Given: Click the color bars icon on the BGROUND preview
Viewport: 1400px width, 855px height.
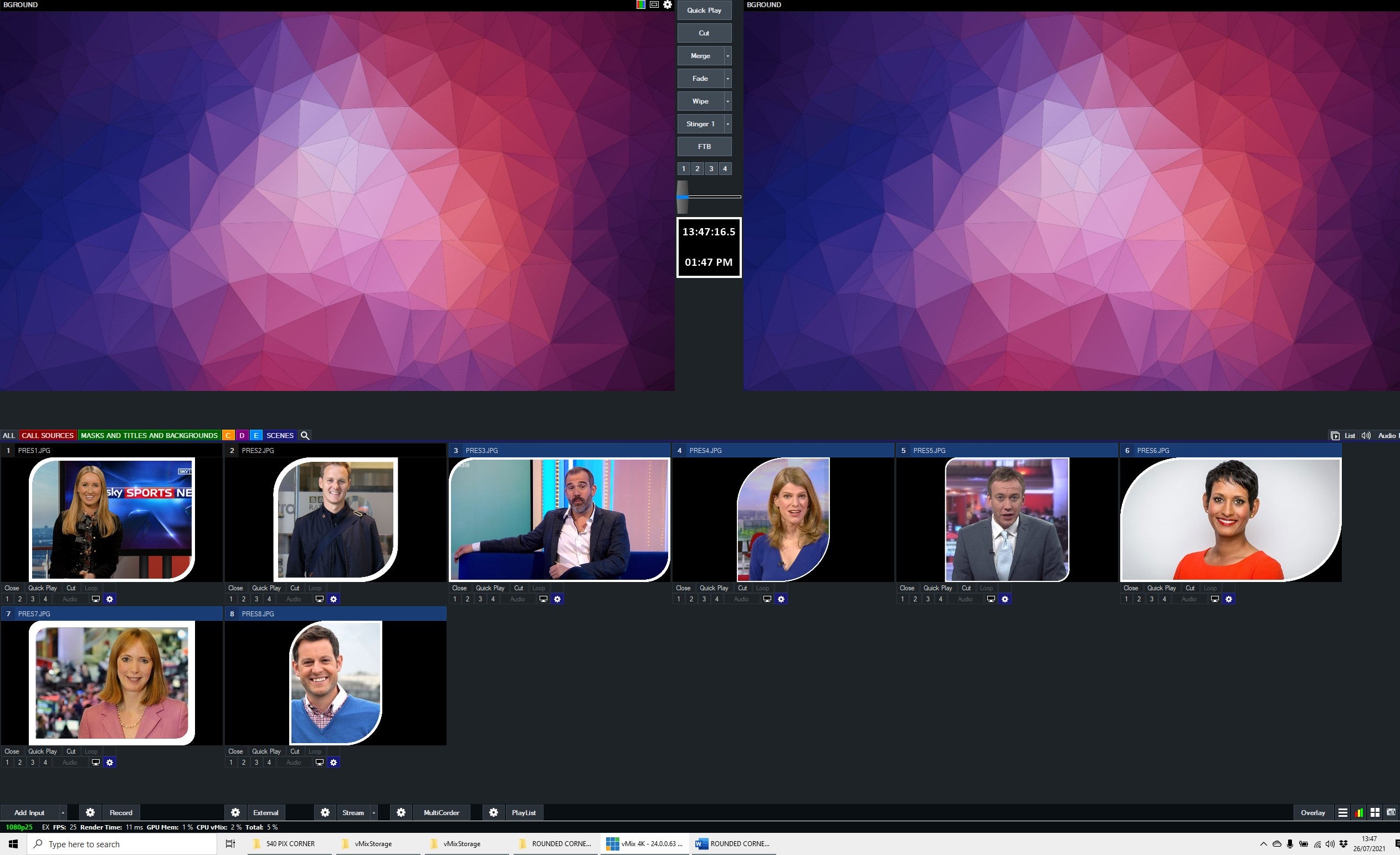Looking at the screenshot, I should pyautogui.click(x=641, y=4).
